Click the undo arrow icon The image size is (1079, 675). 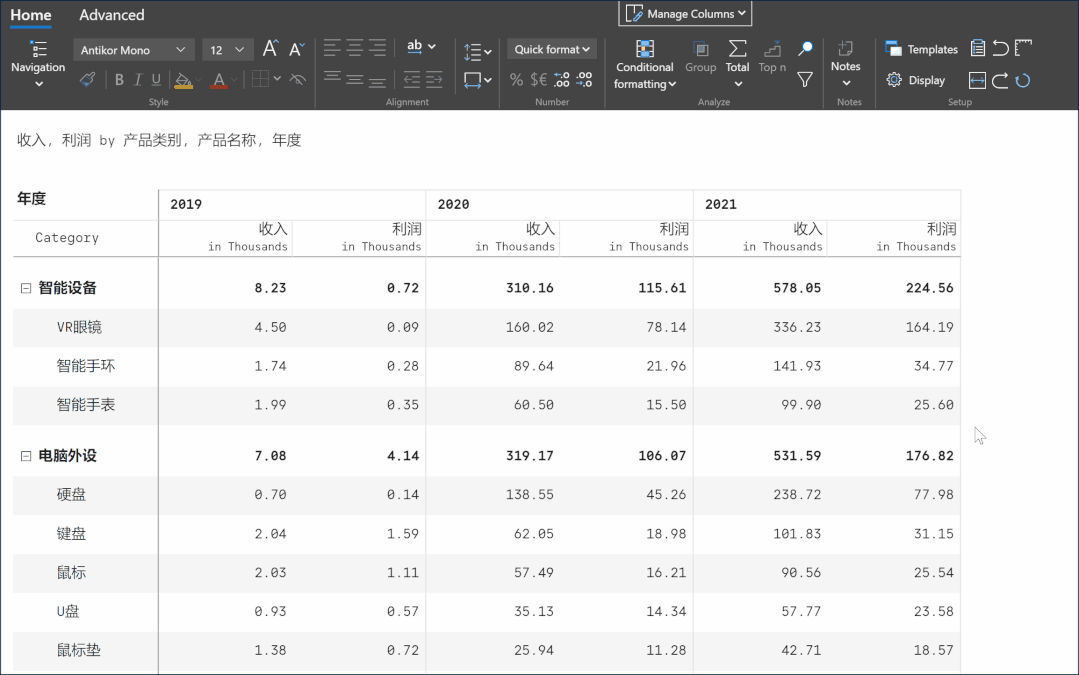(1001, 48)
